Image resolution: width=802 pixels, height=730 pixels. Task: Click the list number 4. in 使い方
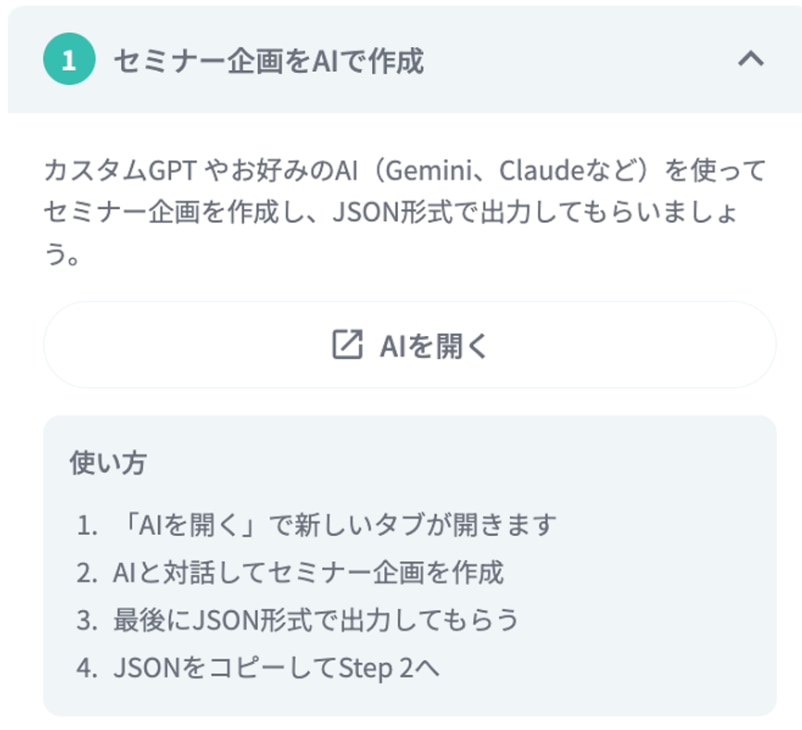click(x=88, y=668)
